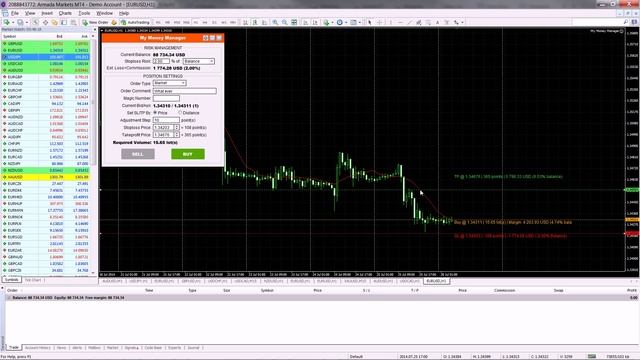Open the search magnifier icon at top right
The image size is (640, 360).
(626, 22)
